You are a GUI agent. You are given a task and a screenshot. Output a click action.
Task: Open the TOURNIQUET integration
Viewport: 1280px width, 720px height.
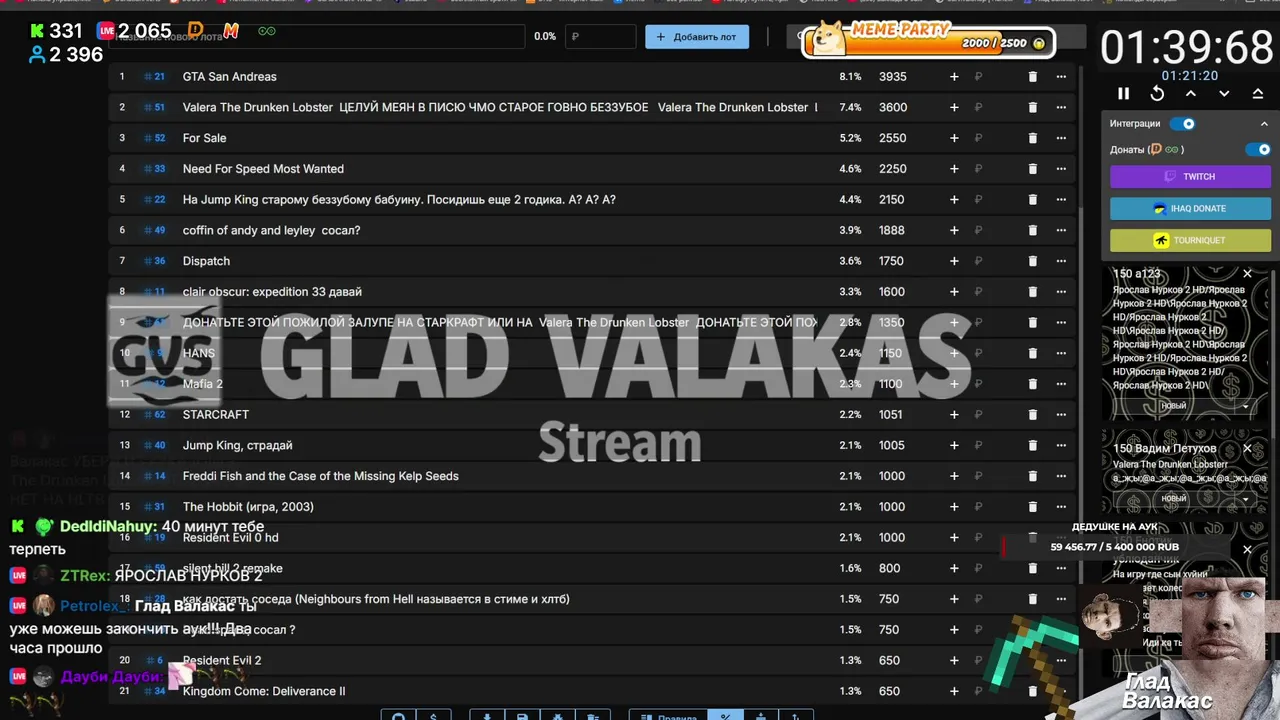click(1190, 240)
